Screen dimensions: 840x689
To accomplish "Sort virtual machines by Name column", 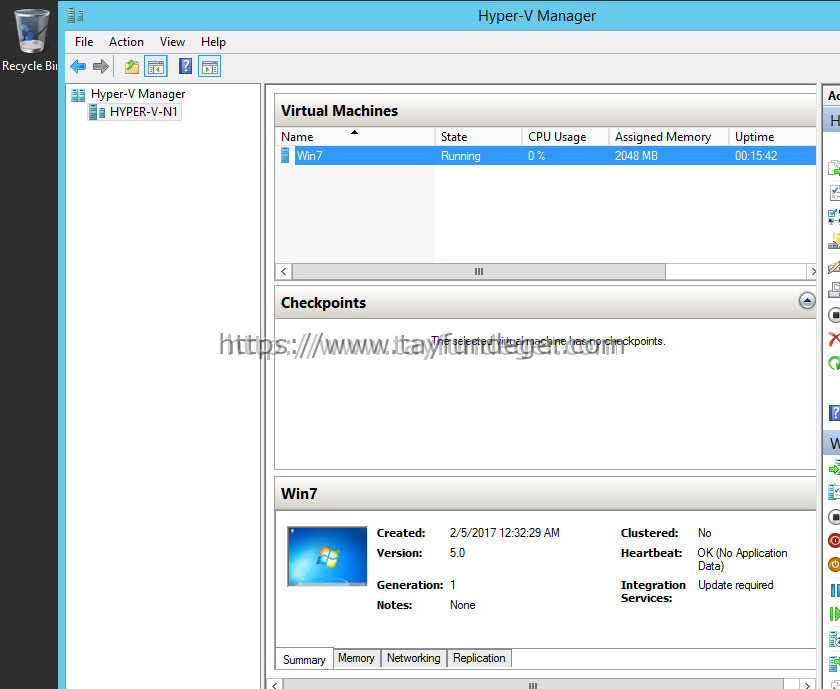I will [x=355, y=137].
